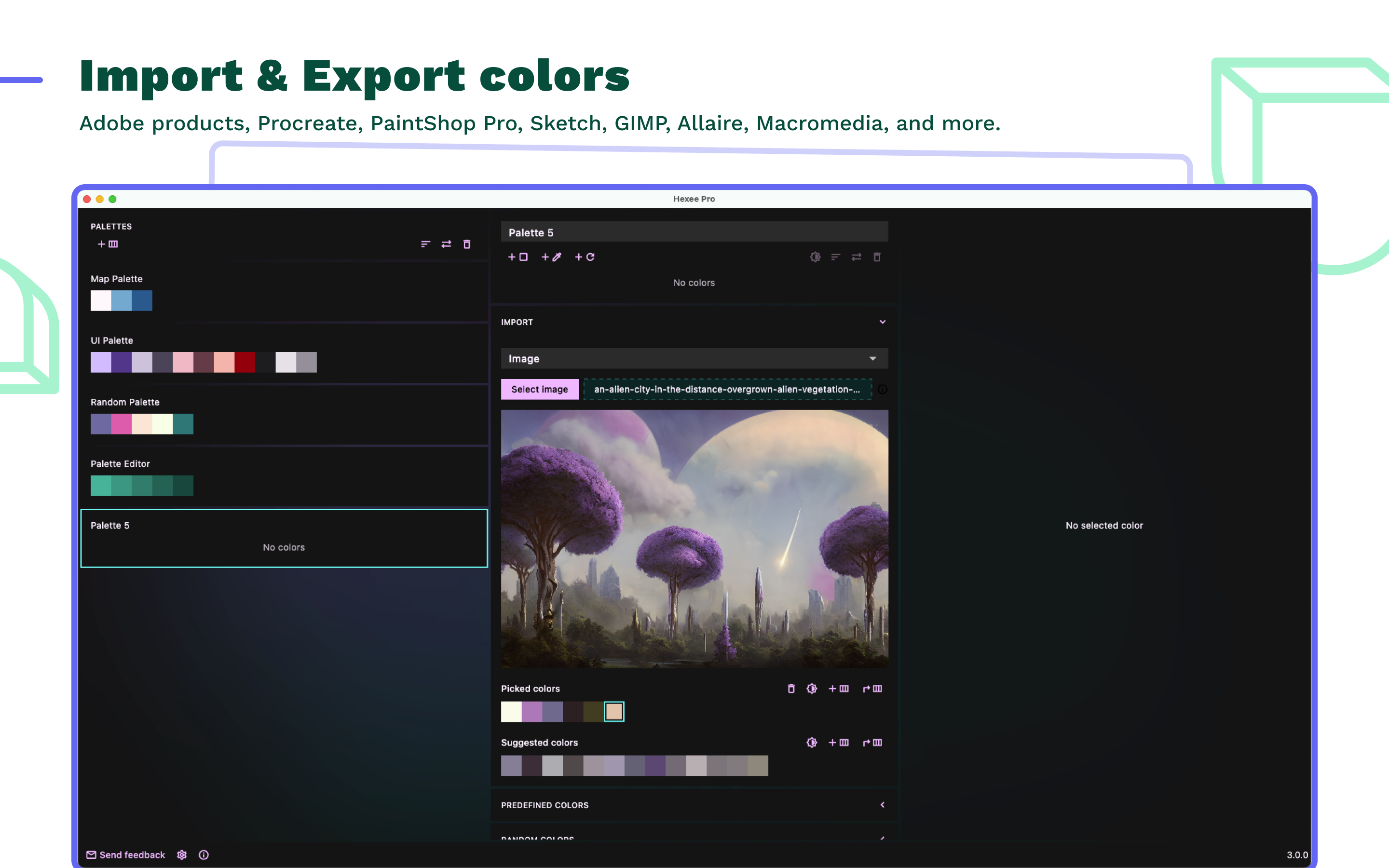This screenshot has width=1389, height=868.
Task: Pick a color from the alien landscape image
Action: coord(694,539)
